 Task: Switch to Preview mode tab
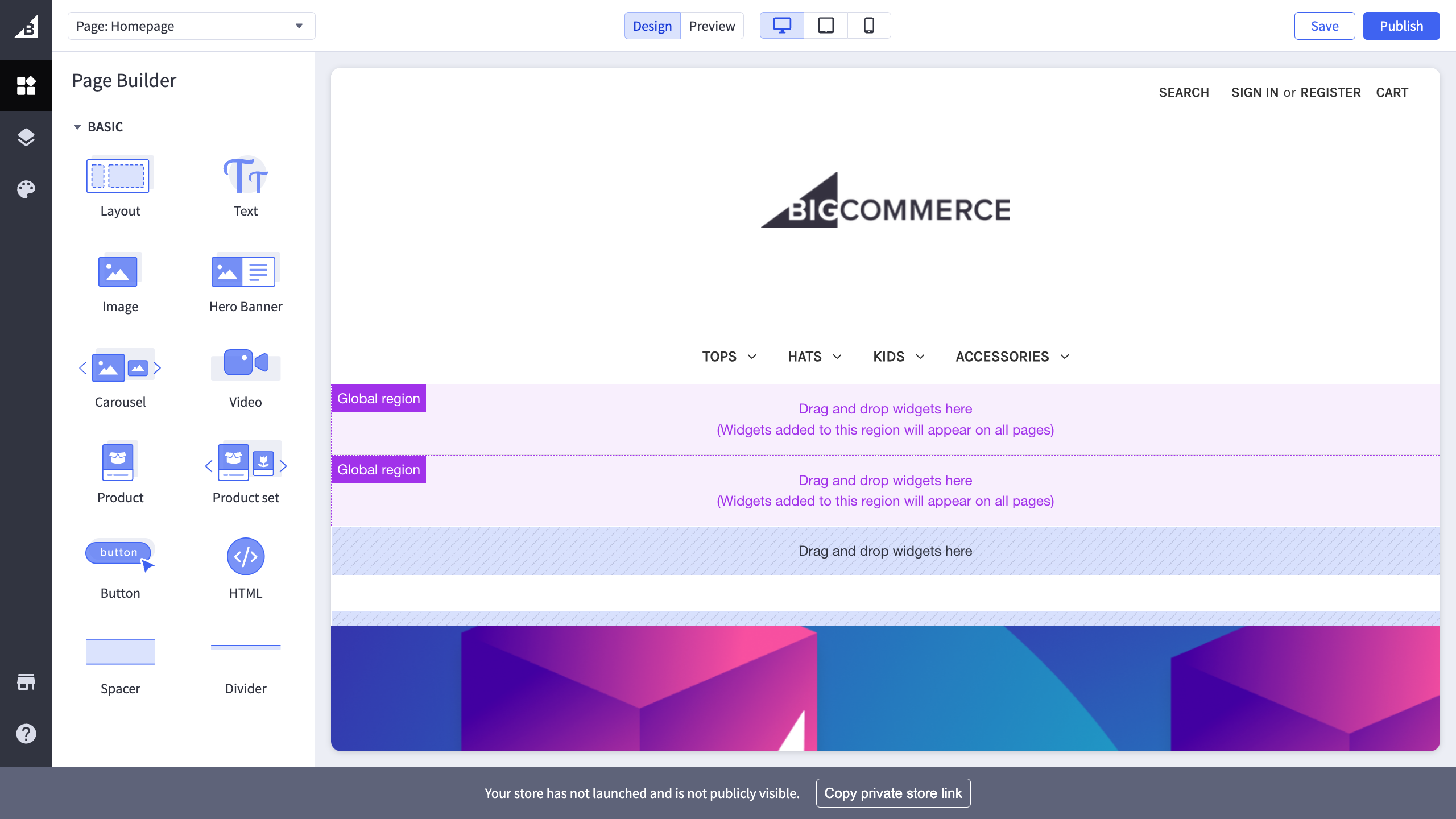tap(712, 26)
